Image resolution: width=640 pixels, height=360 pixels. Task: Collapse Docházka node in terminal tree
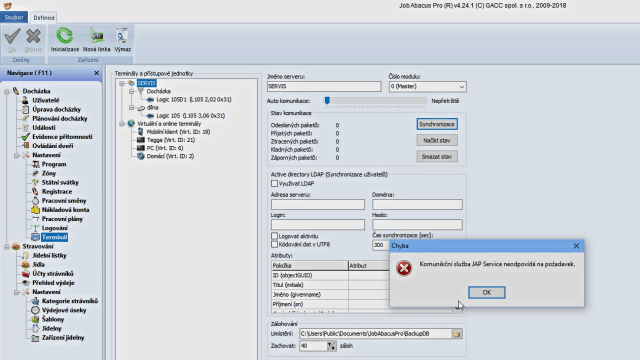tap(131, 91)
